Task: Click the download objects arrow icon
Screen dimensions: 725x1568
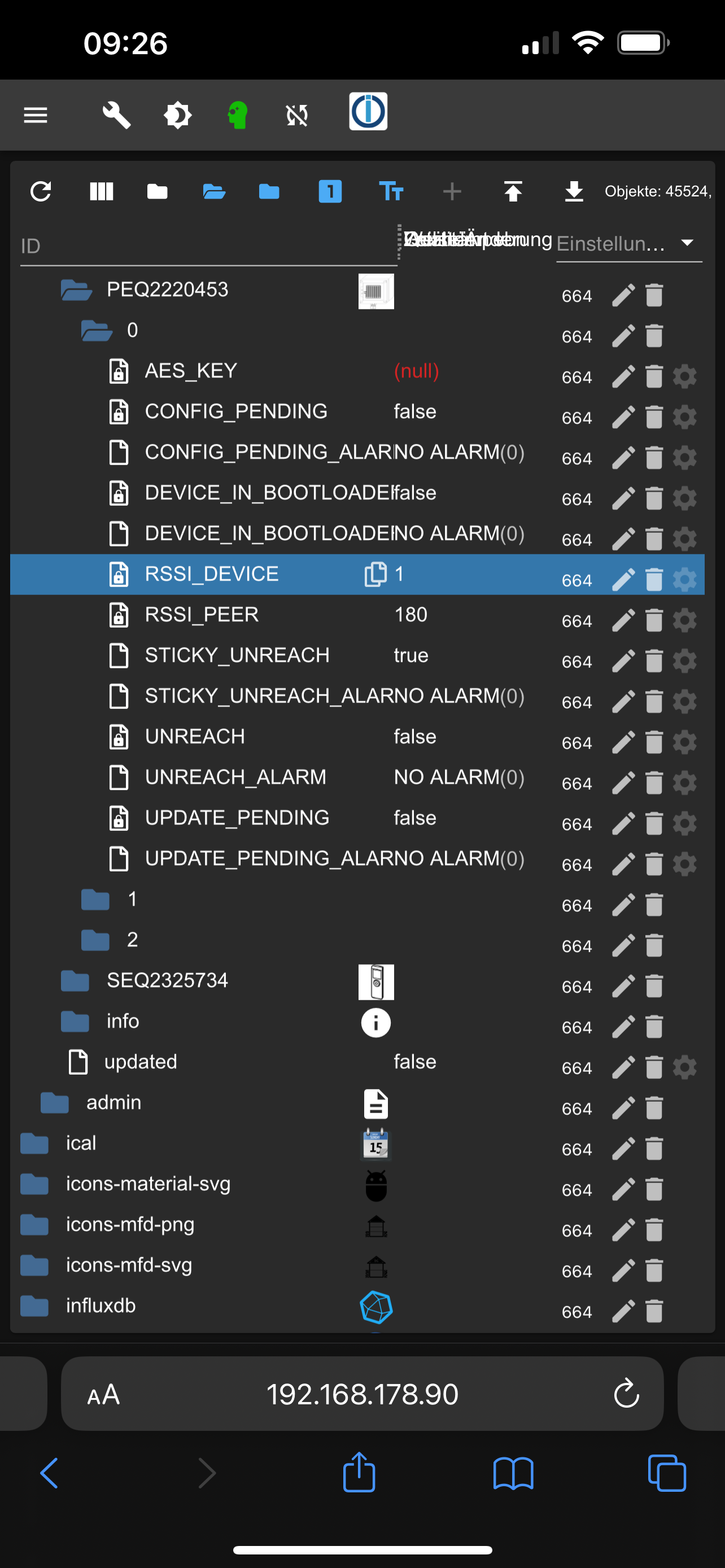Action: [574, 192]
